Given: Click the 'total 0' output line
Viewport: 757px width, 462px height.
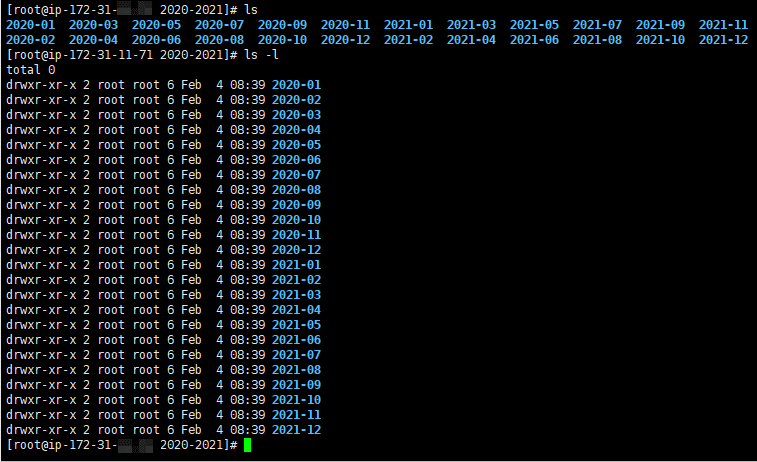Looking at the screenshot, I should click(30, 70).
